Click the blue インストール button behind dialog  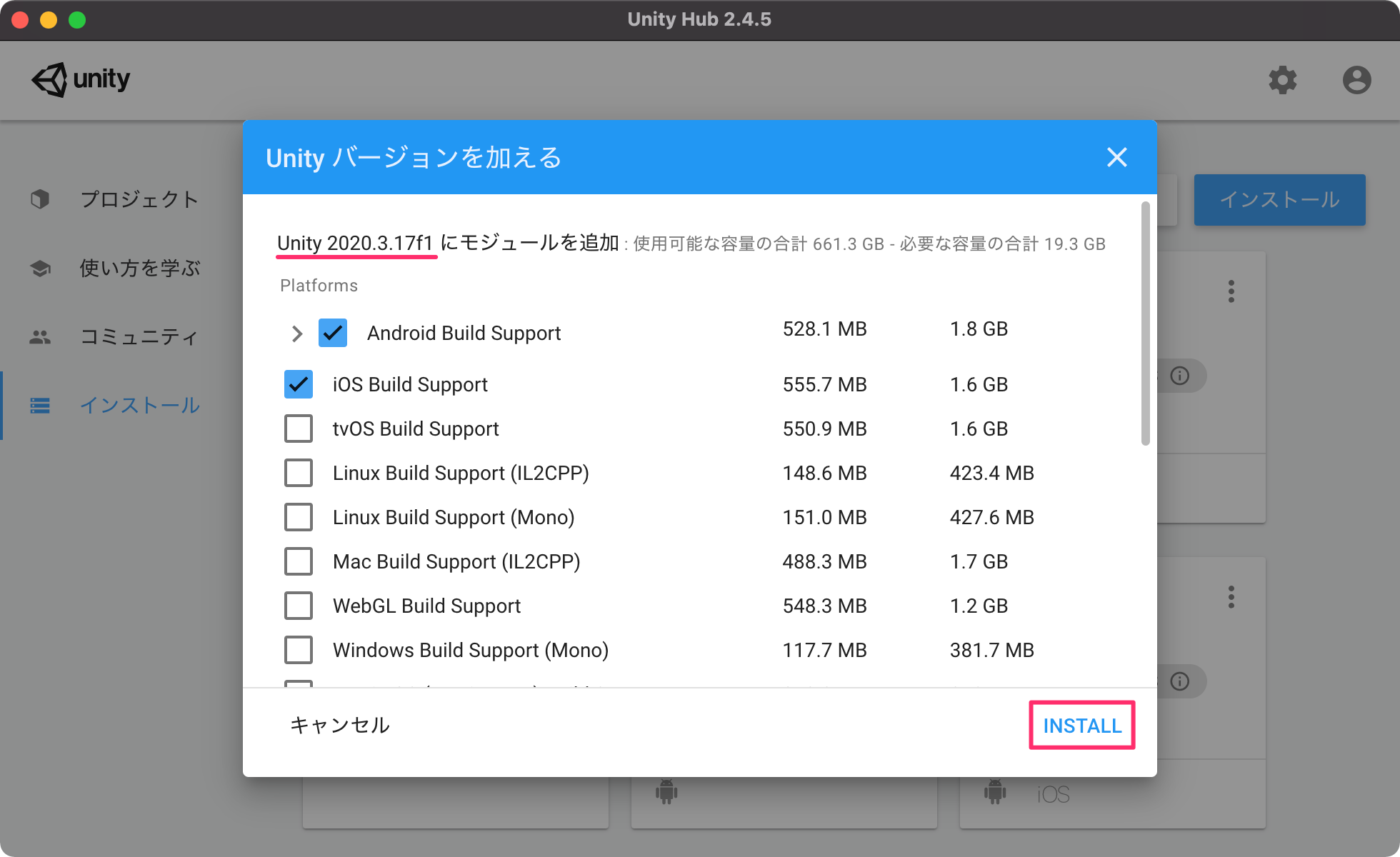click(1279, 200)
